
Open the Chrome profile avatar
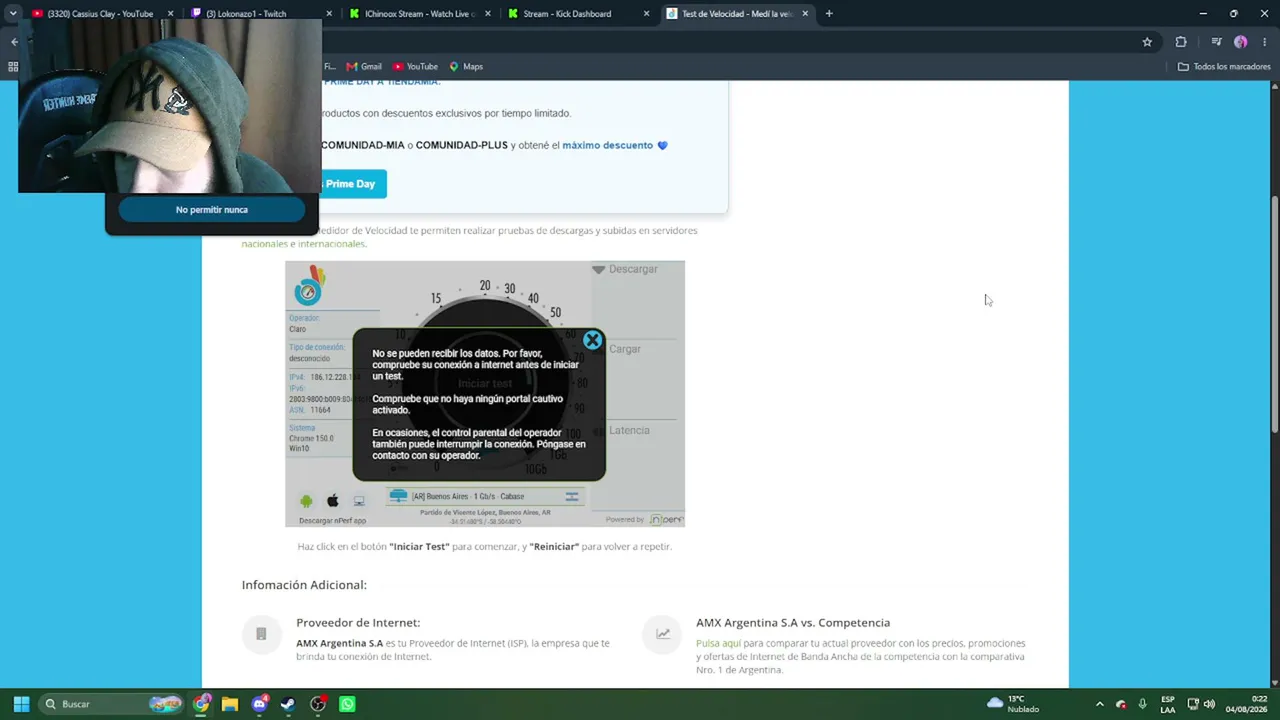[x=1241, y=42]
